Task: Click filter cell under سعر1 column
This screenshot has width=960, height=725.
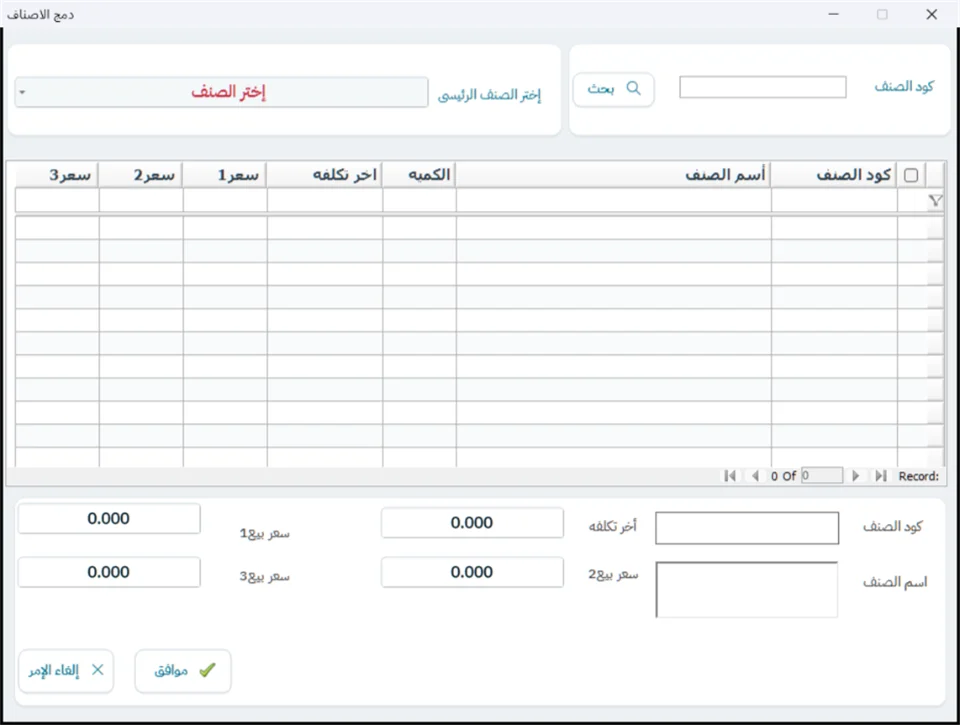Action: pyautogui.click(x=225, y=200)
